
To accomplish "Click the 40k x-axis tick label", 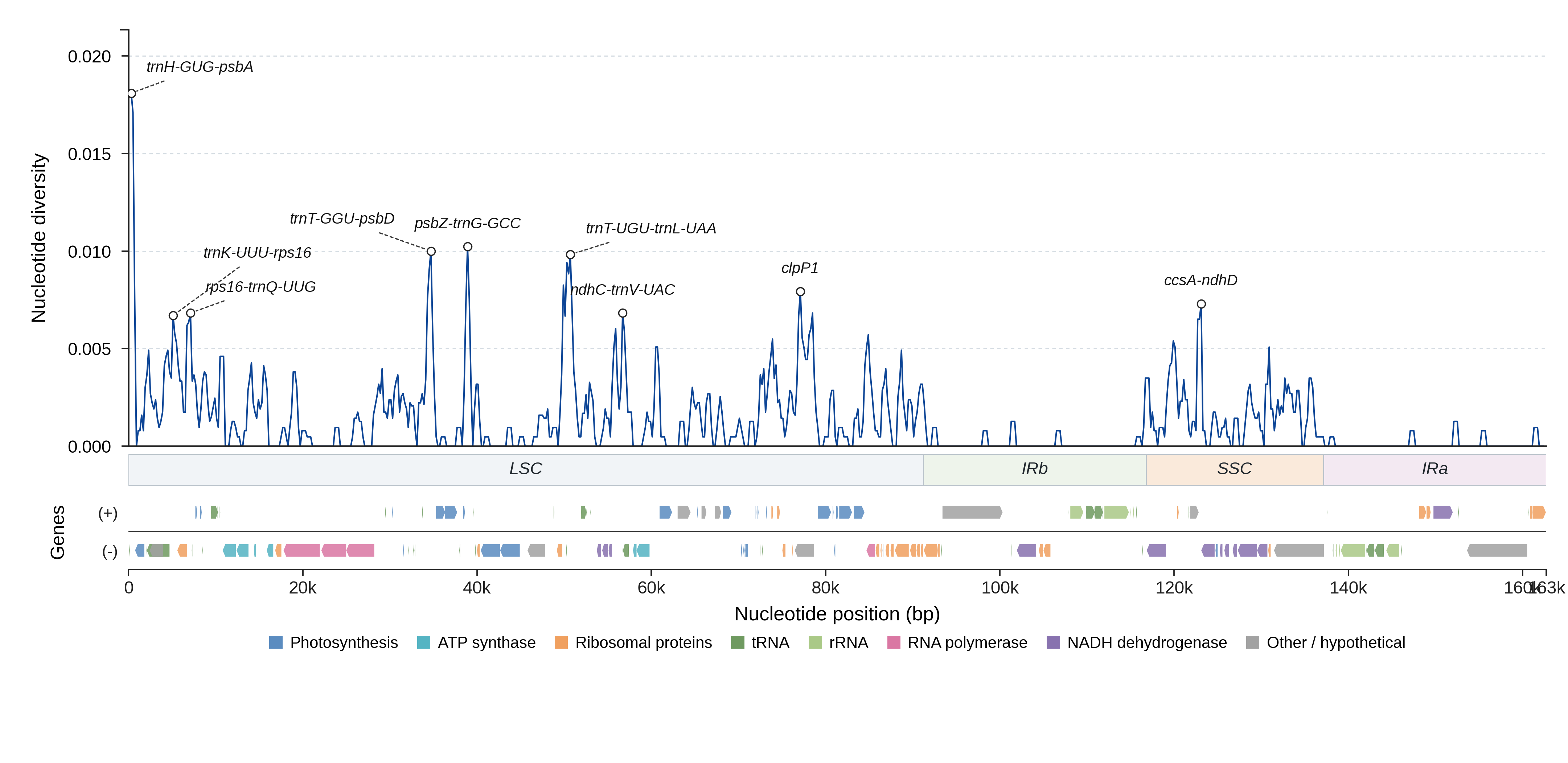I will (477, 588).
